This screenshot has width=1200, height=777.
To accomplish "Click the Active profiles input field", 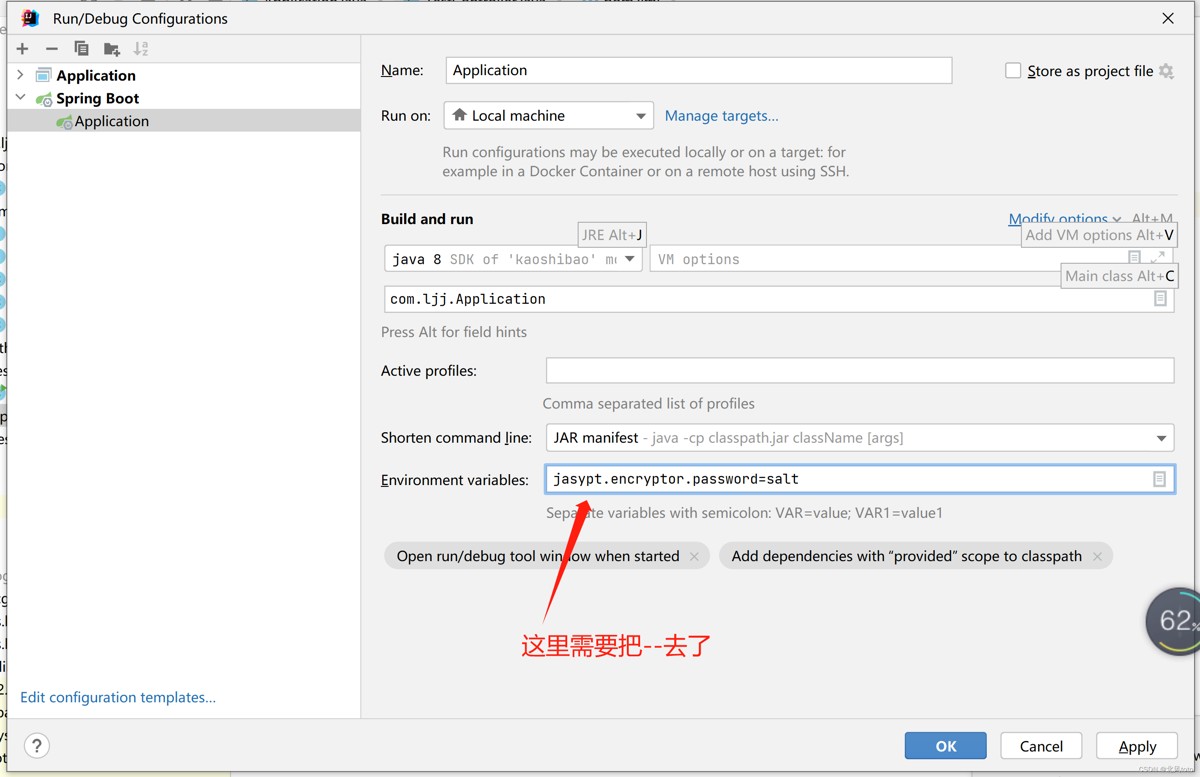I will [860, 370].
